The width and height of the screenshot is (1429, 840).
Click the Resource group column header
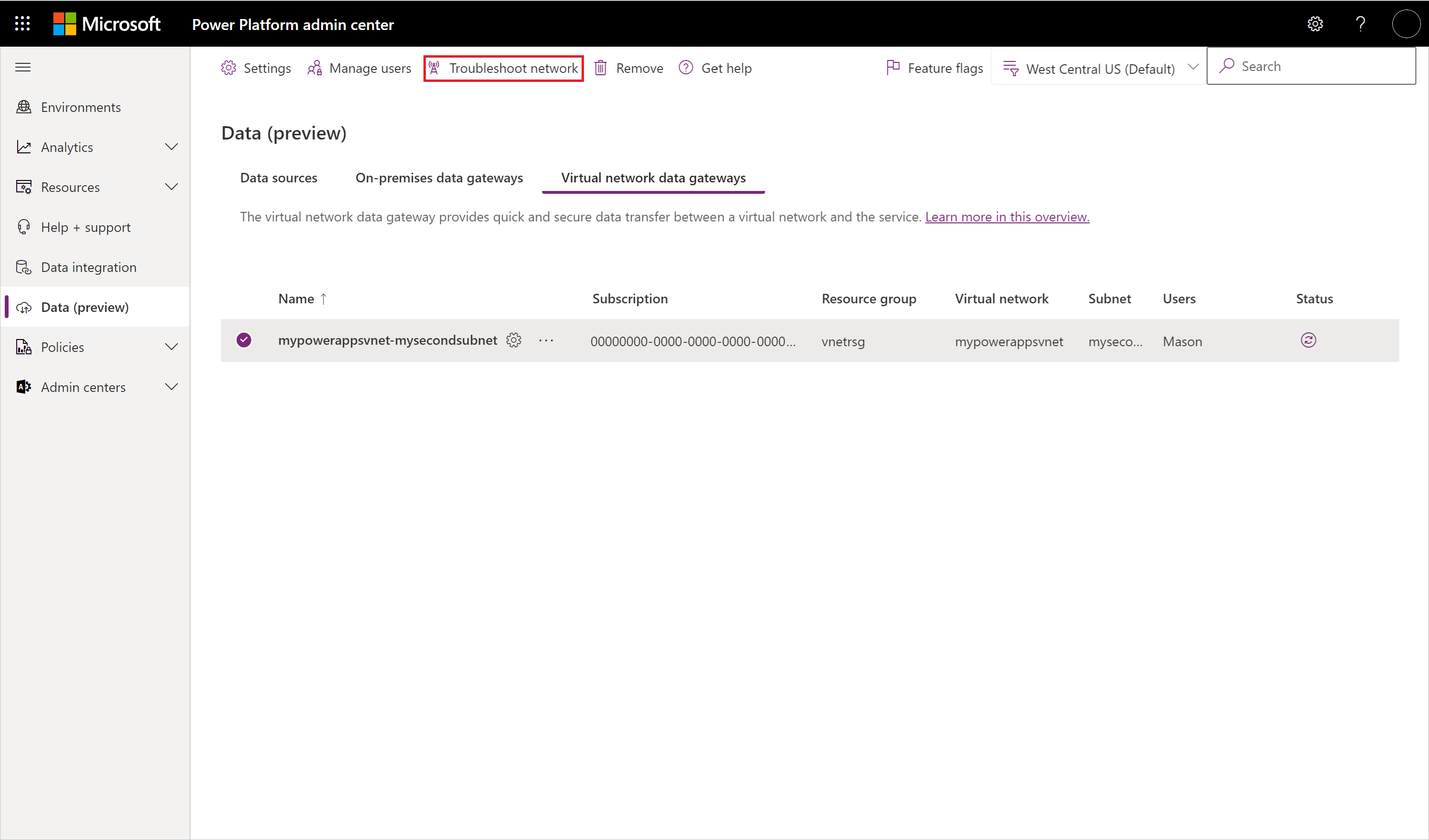[869, 299]
